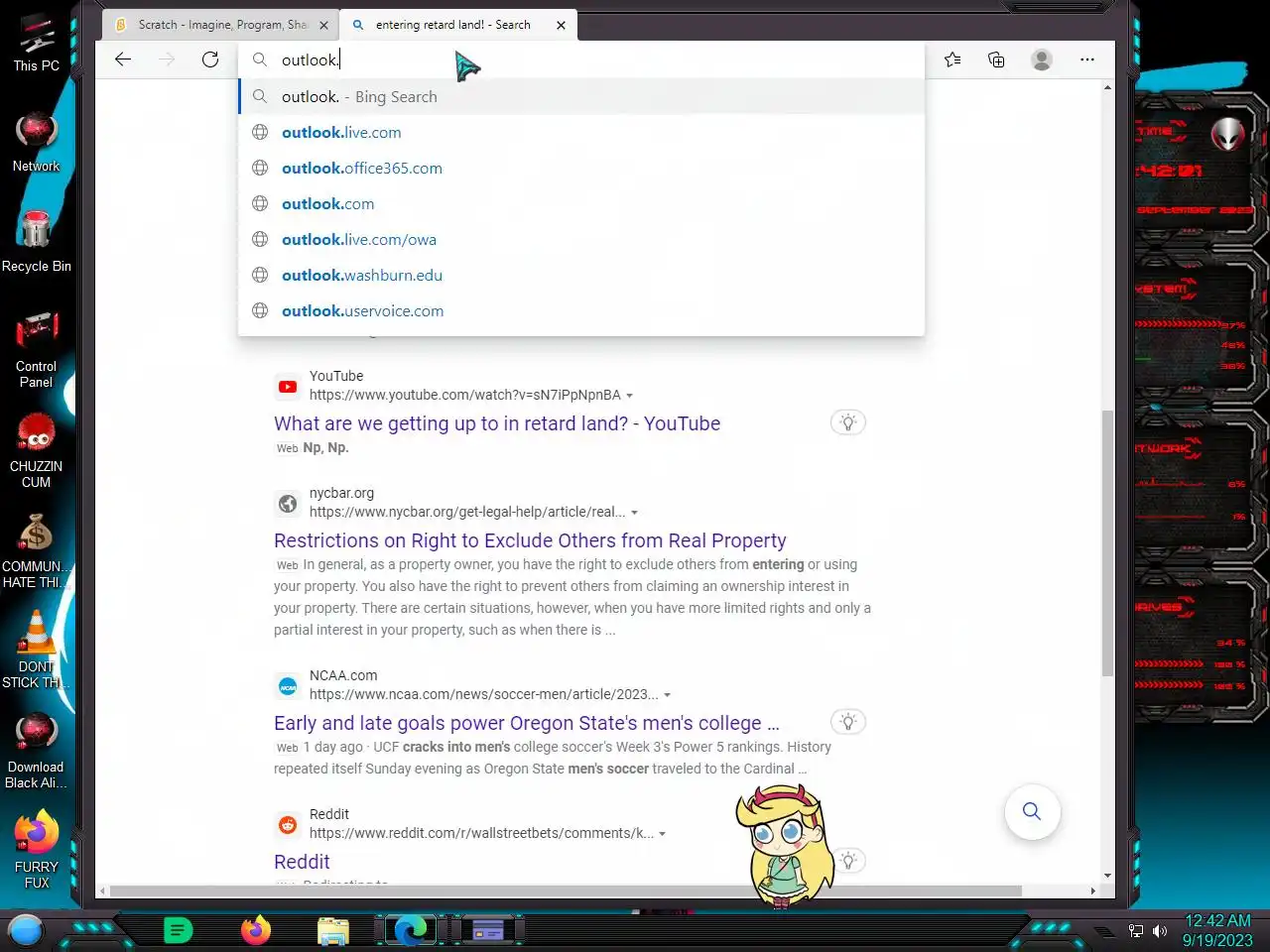The height and width of the screenshot is (952, 1270).
Task: Select outlook.office365.com suggestion
Action: (x=581, y=168)
